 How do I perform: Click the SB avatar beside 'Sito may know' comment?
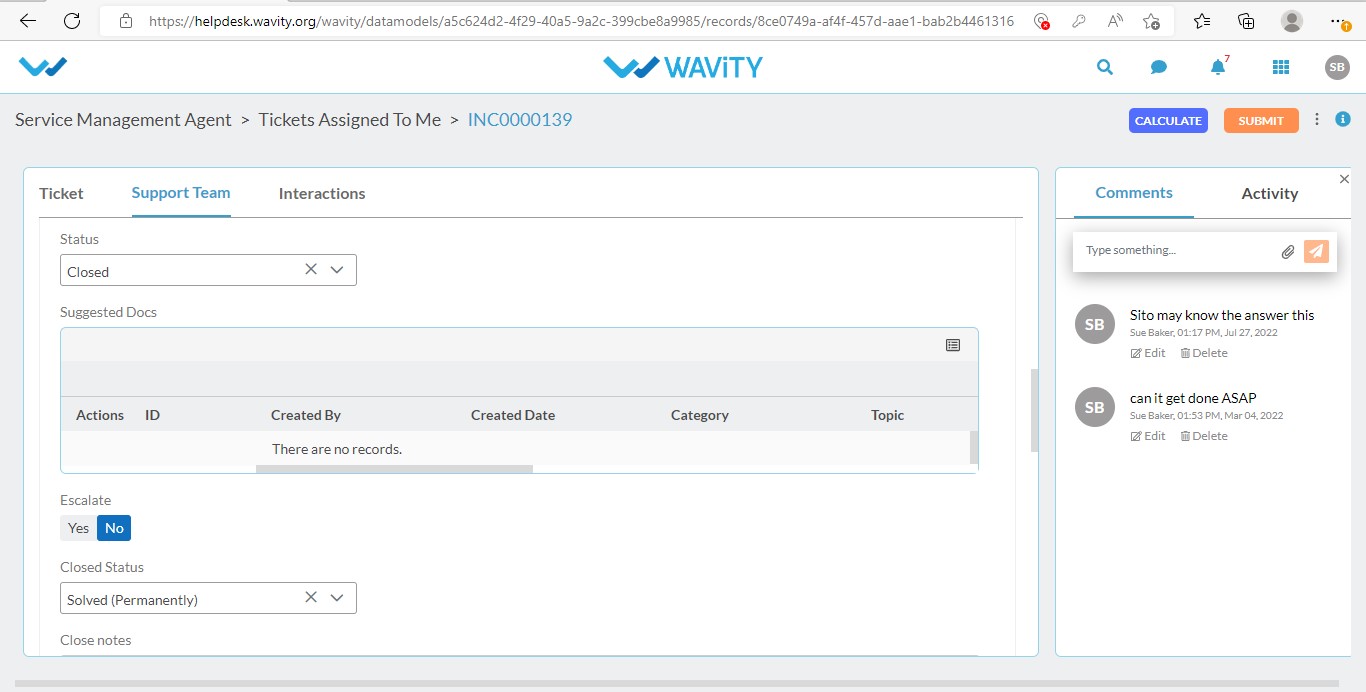pyautogui.click(x=1095, y=324)
